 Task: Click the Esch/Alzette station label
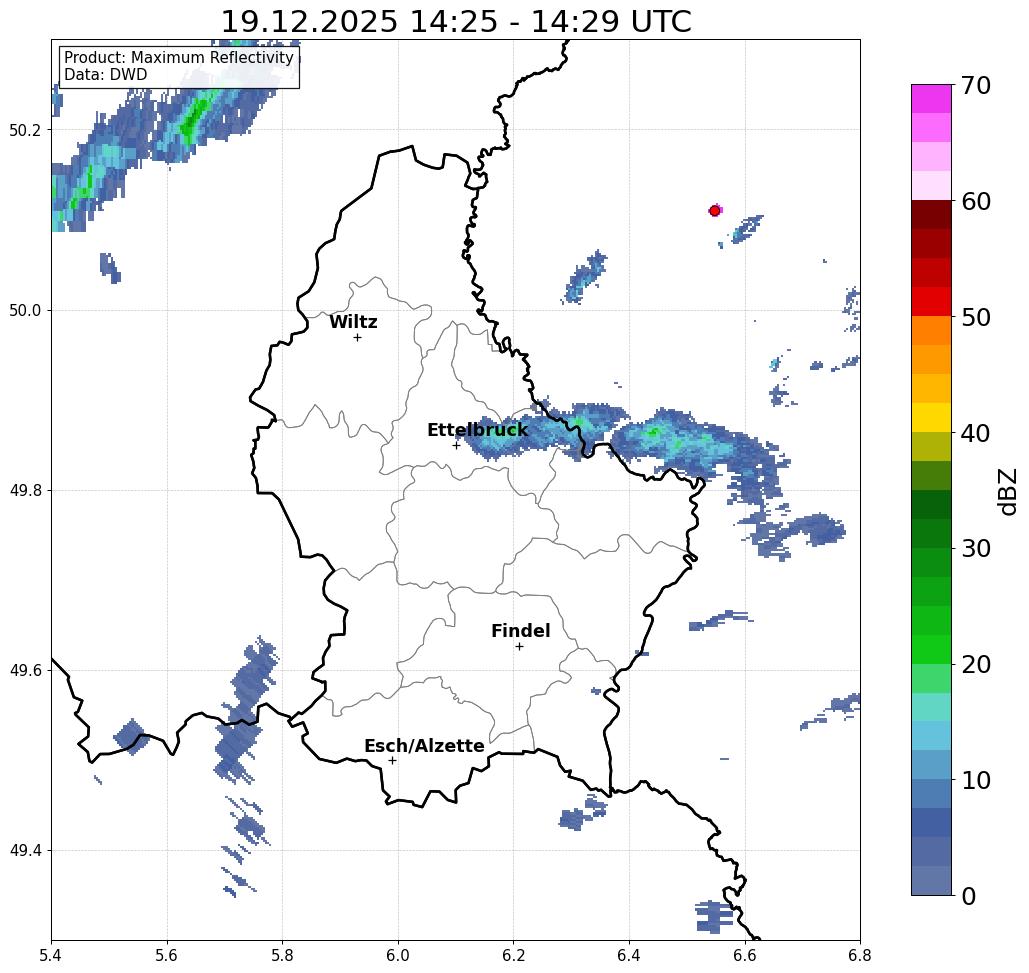[x=424, y=746]
